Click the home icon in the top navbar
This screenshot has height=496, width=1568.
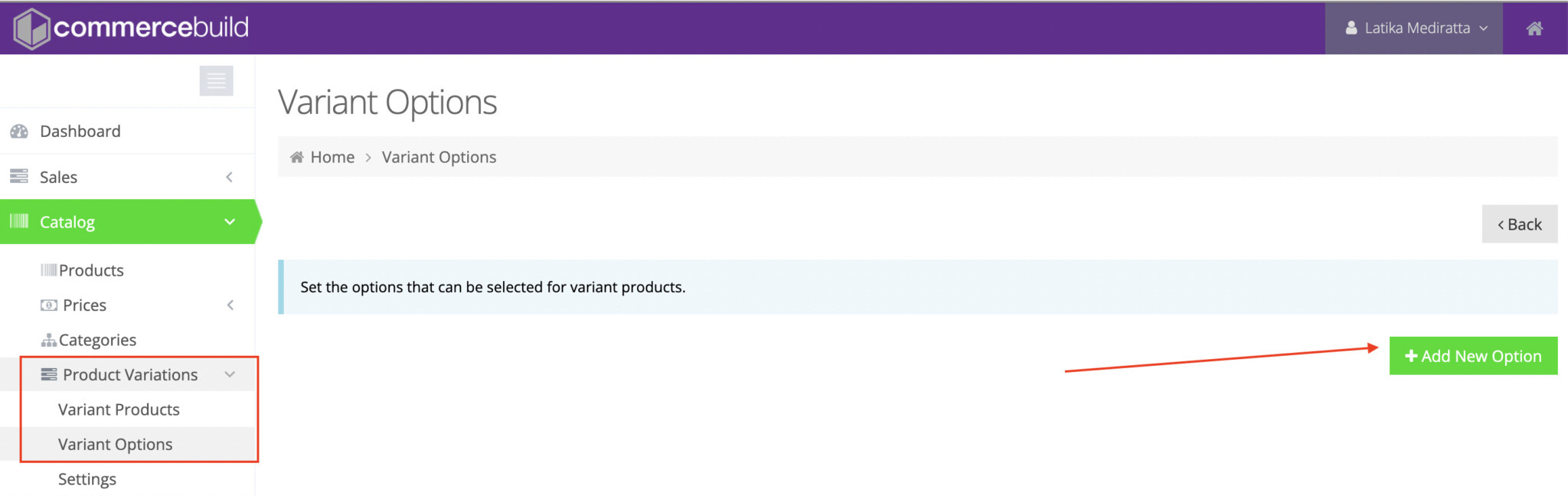pos(1535,28)
